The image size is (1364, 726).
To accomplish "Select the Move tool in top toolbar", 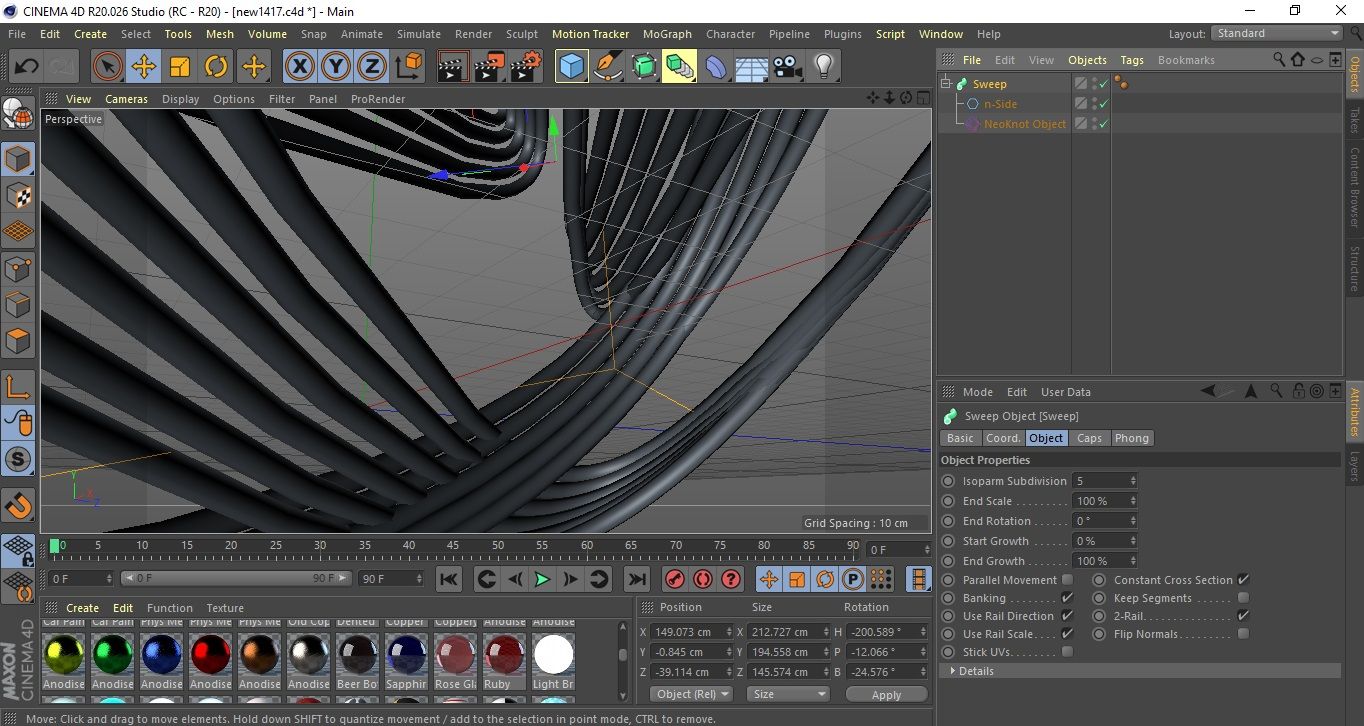I will click(x=143, y=67).
